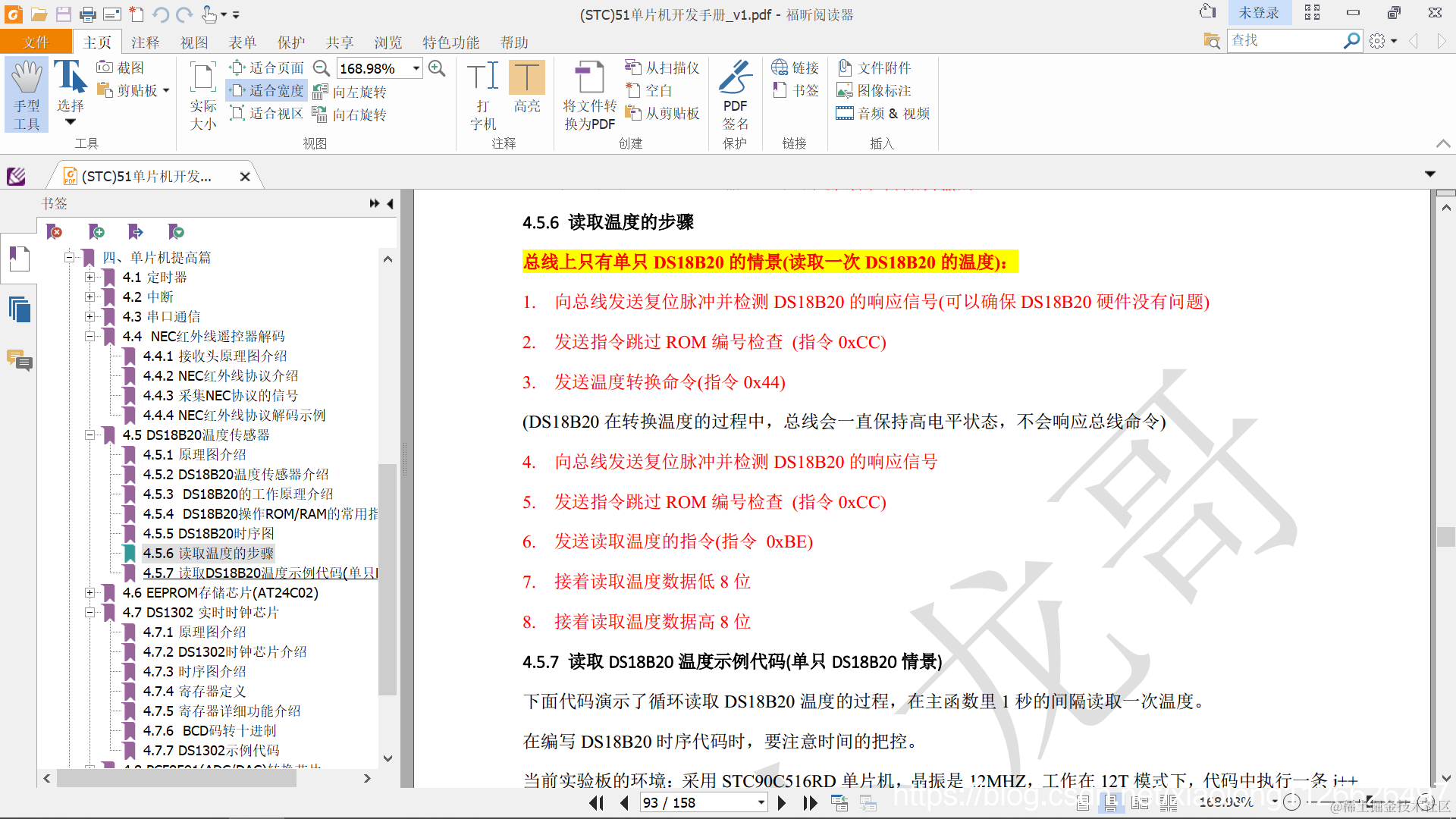Click the next page button
The image size is (1456, 819).
pos(782,802)
